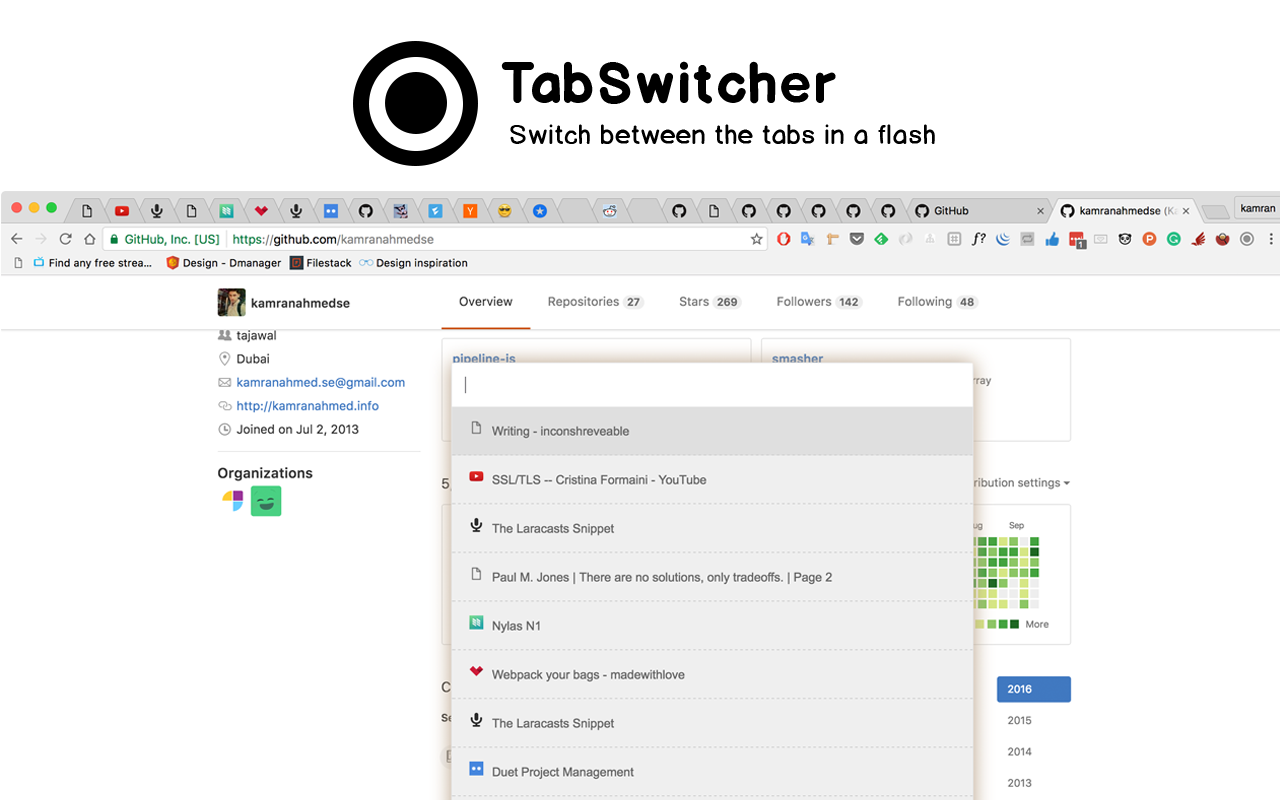Switch to the sunglasses emoji browser tab
The image size is (1280, 800).
pos(505,211)
